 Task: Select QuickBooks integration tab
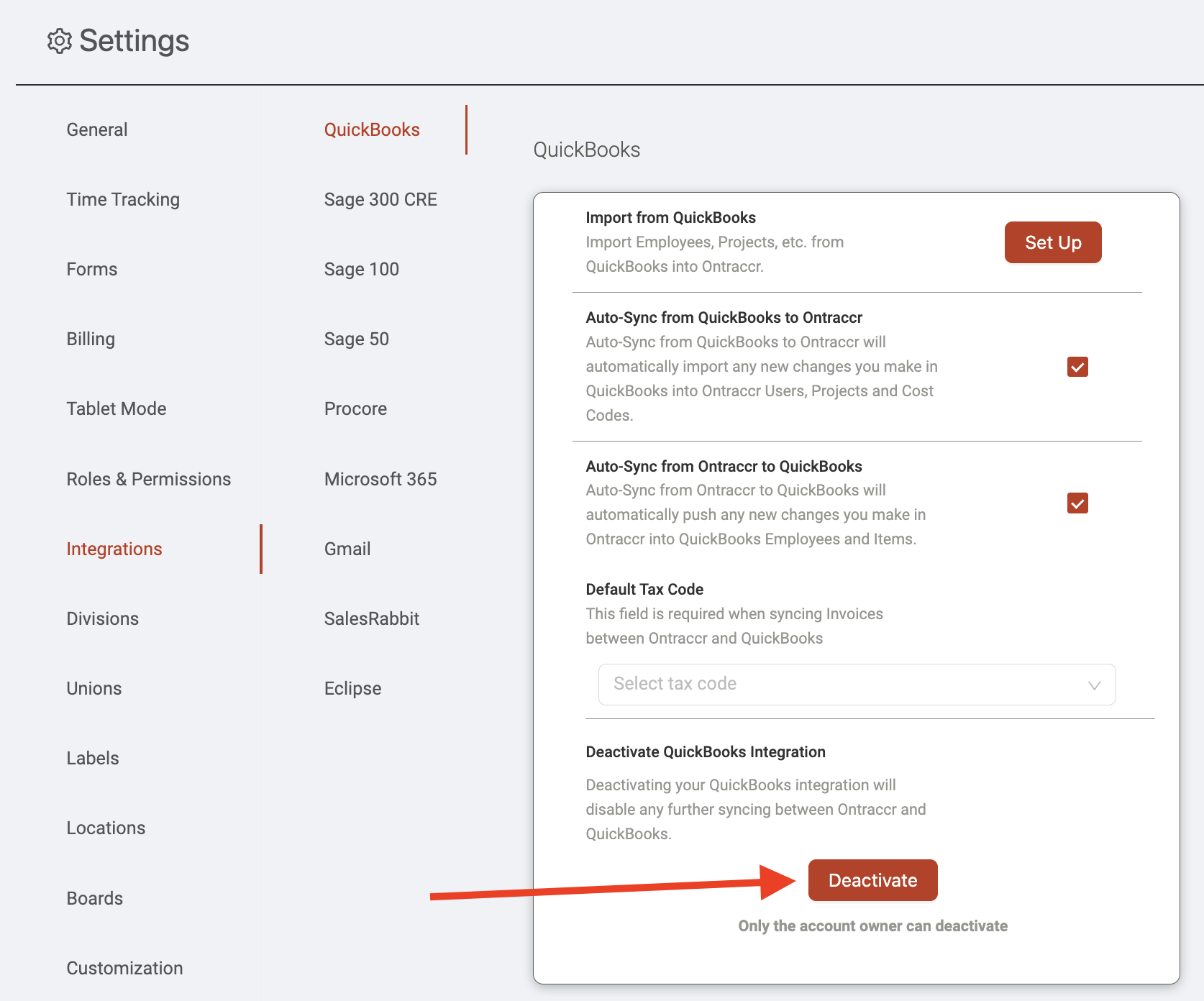(x=372, y=129)
